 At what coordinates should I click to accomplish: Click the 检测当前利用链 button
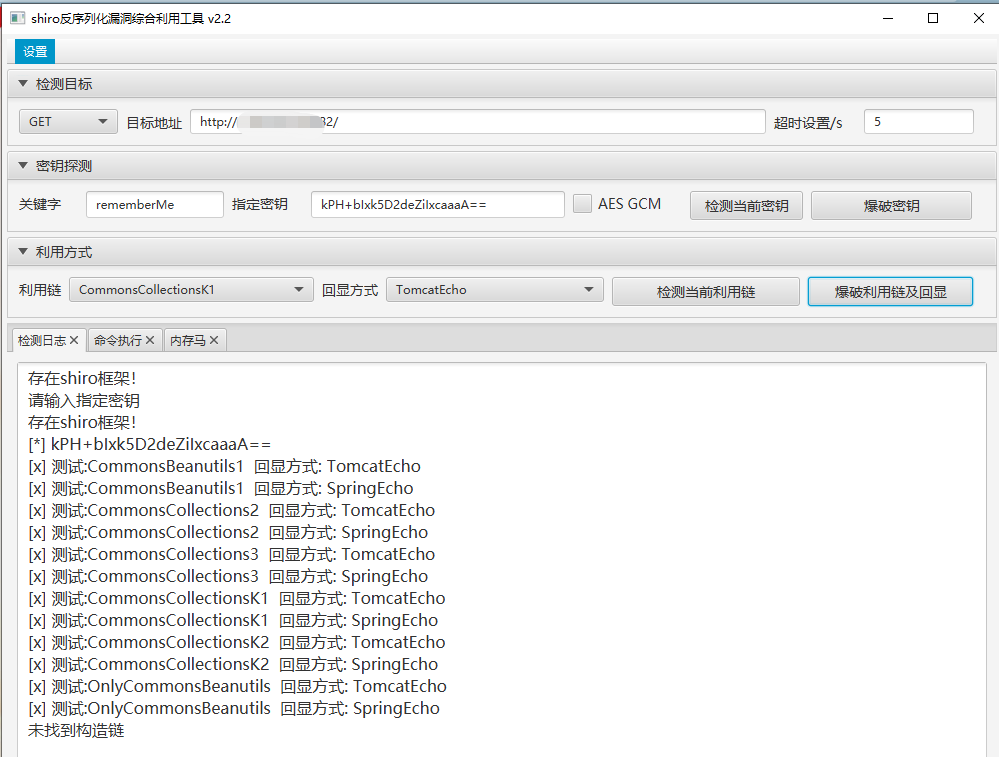point(705,292)
